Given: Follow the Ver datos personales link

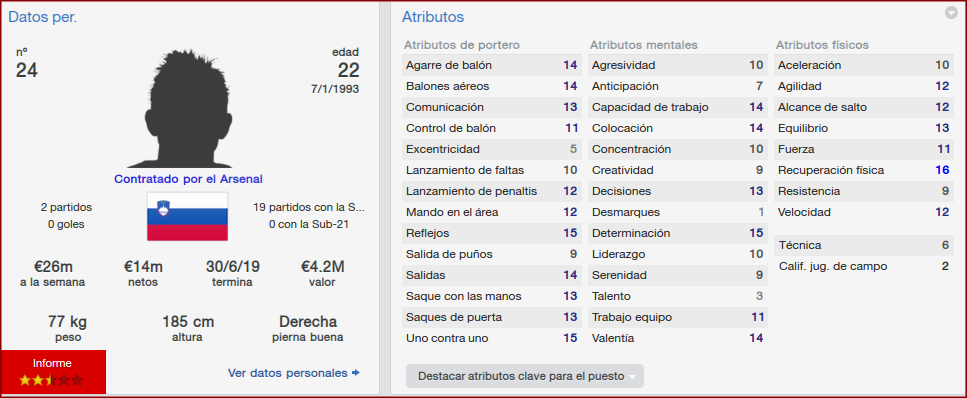Looking at the screenshot, I should (287, 373).
